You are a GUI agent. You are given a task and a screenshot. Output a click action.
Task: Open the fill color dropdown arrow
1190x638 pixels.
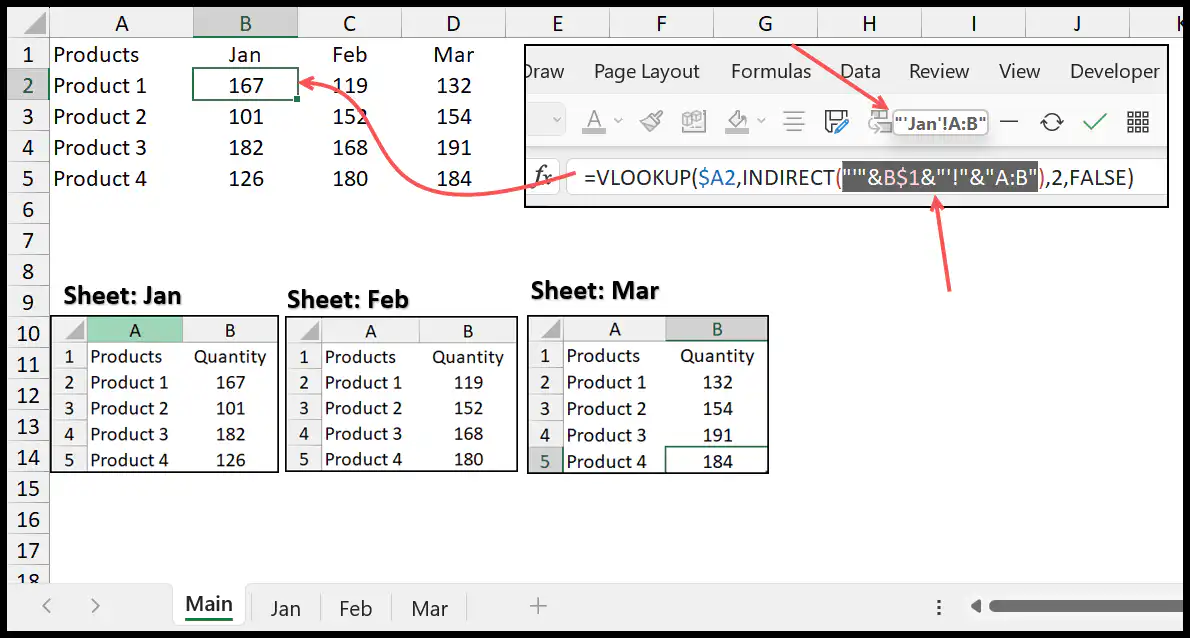pos(761,121)
